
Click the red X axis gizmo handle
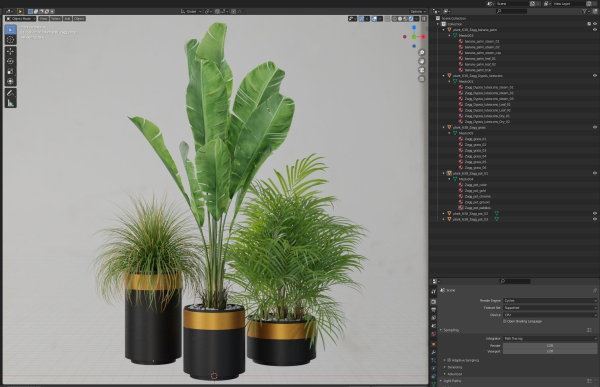click(x=423, y=37)
